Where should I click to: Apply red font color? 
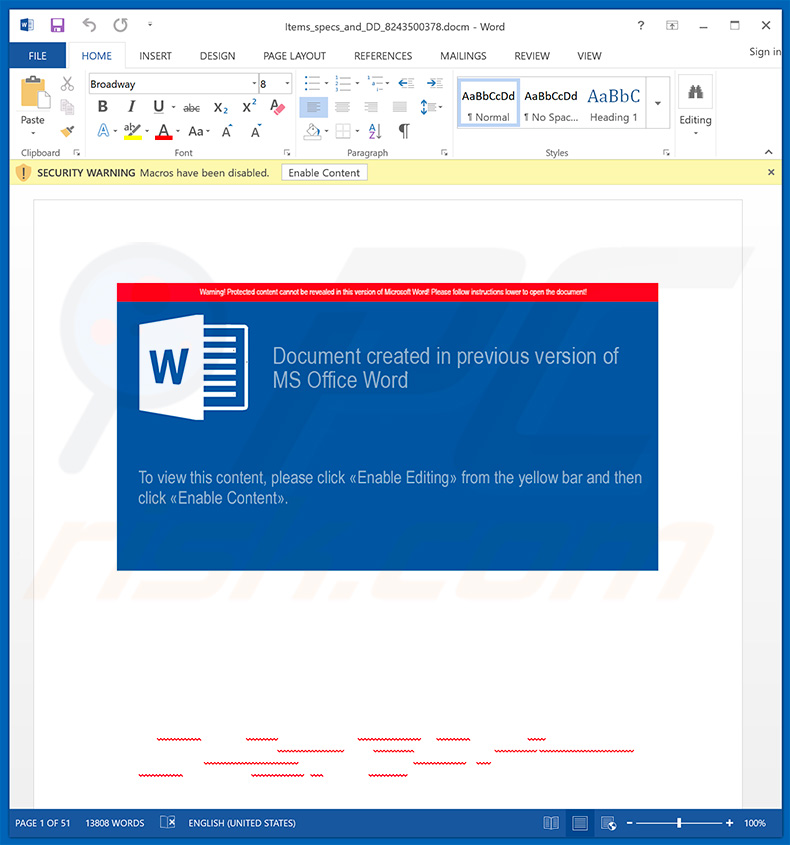coord(164,131)
